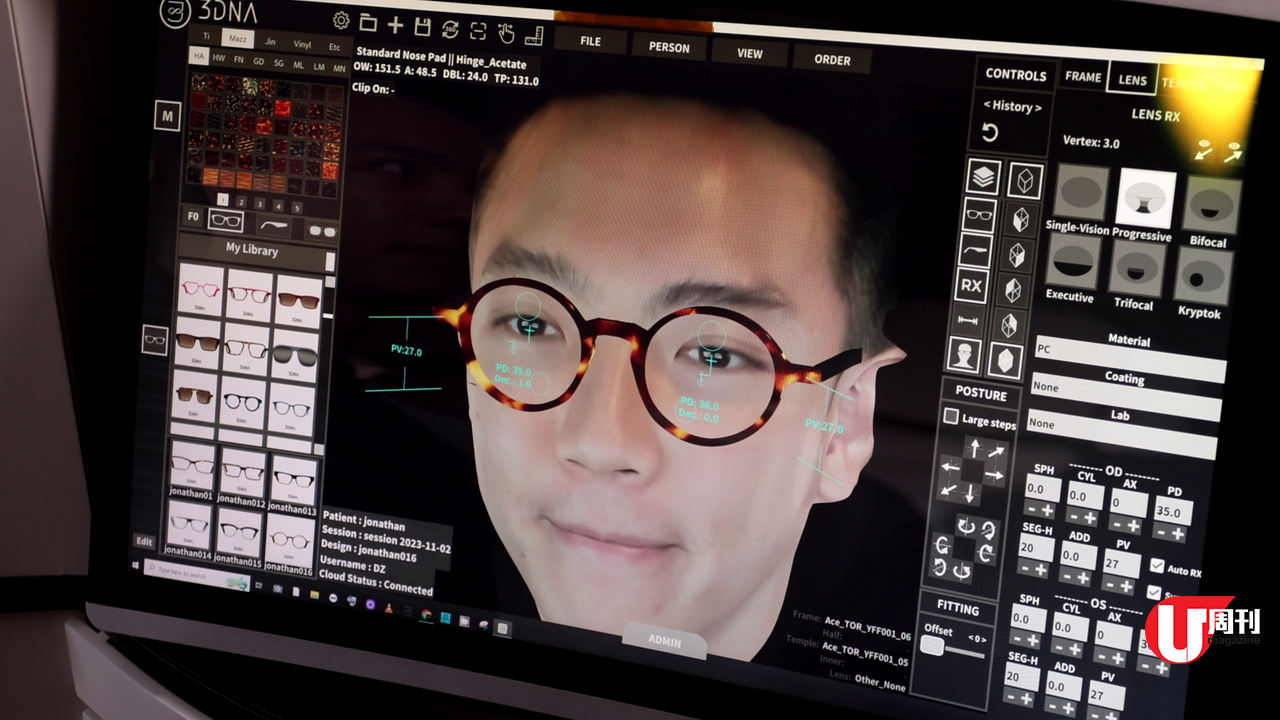Switch to the Vinyl material tab
This screenshot has width=1280, height=720.
click(301, 44)
